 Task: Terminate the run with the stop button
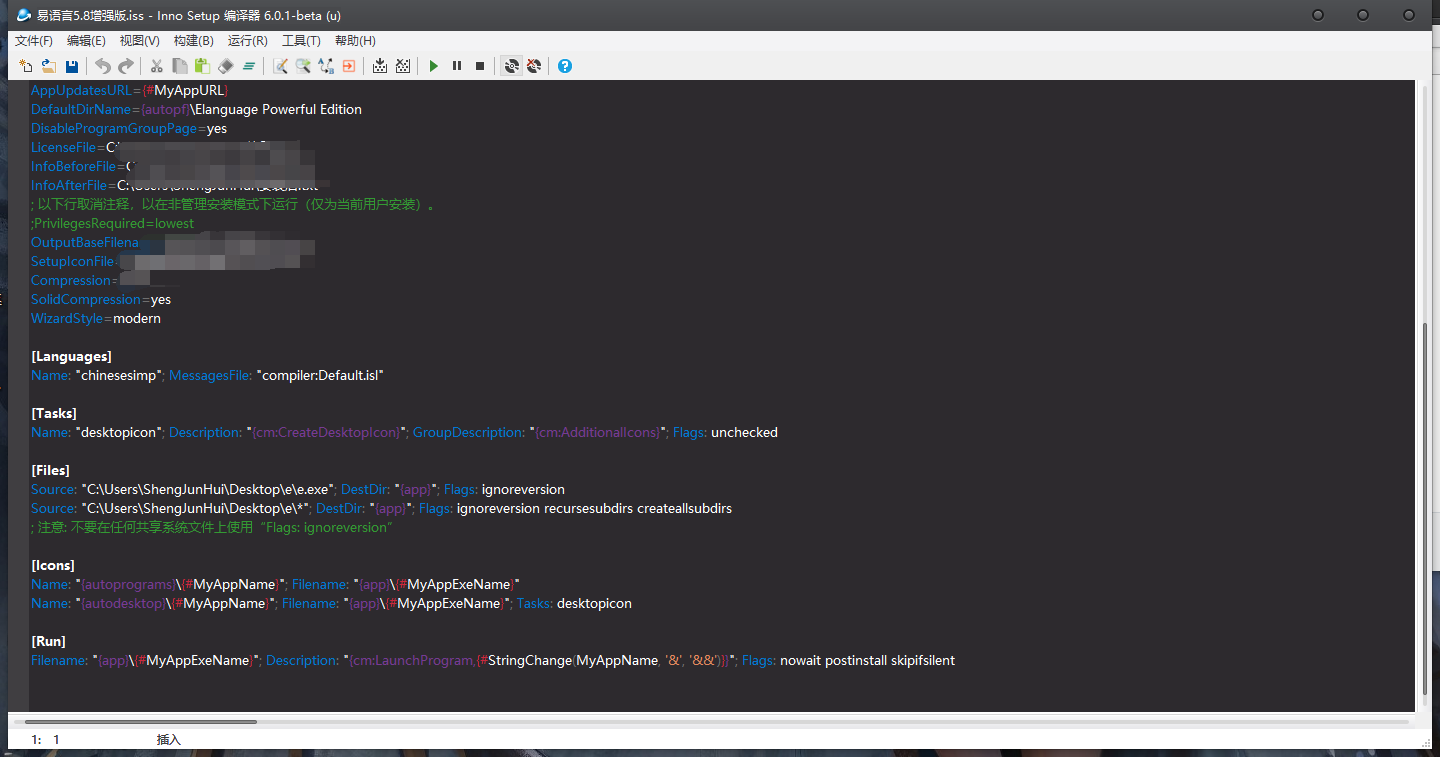(x=480, y=66)
